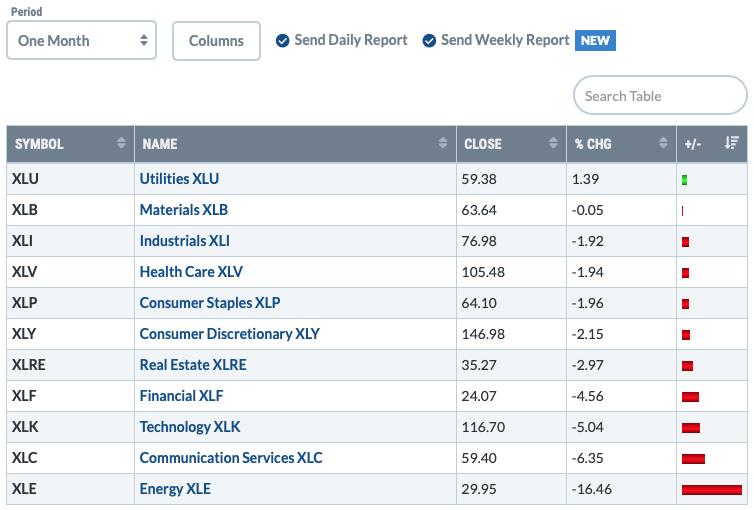Click the Communication Services XLC link

pyautogui.click(x=231, y=458)
